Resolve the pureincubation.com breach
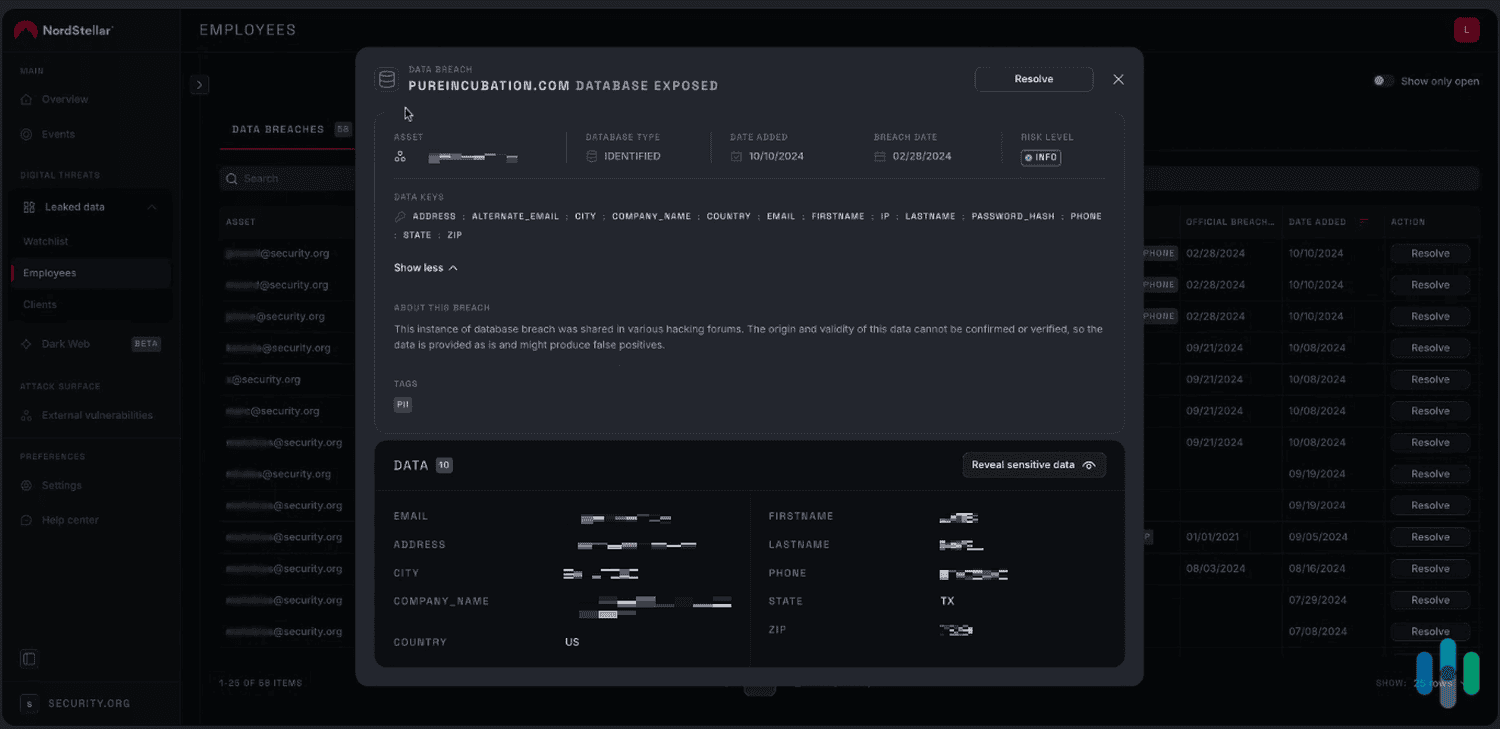Viewport: 1500px width, 729px height. (1033, 78)
